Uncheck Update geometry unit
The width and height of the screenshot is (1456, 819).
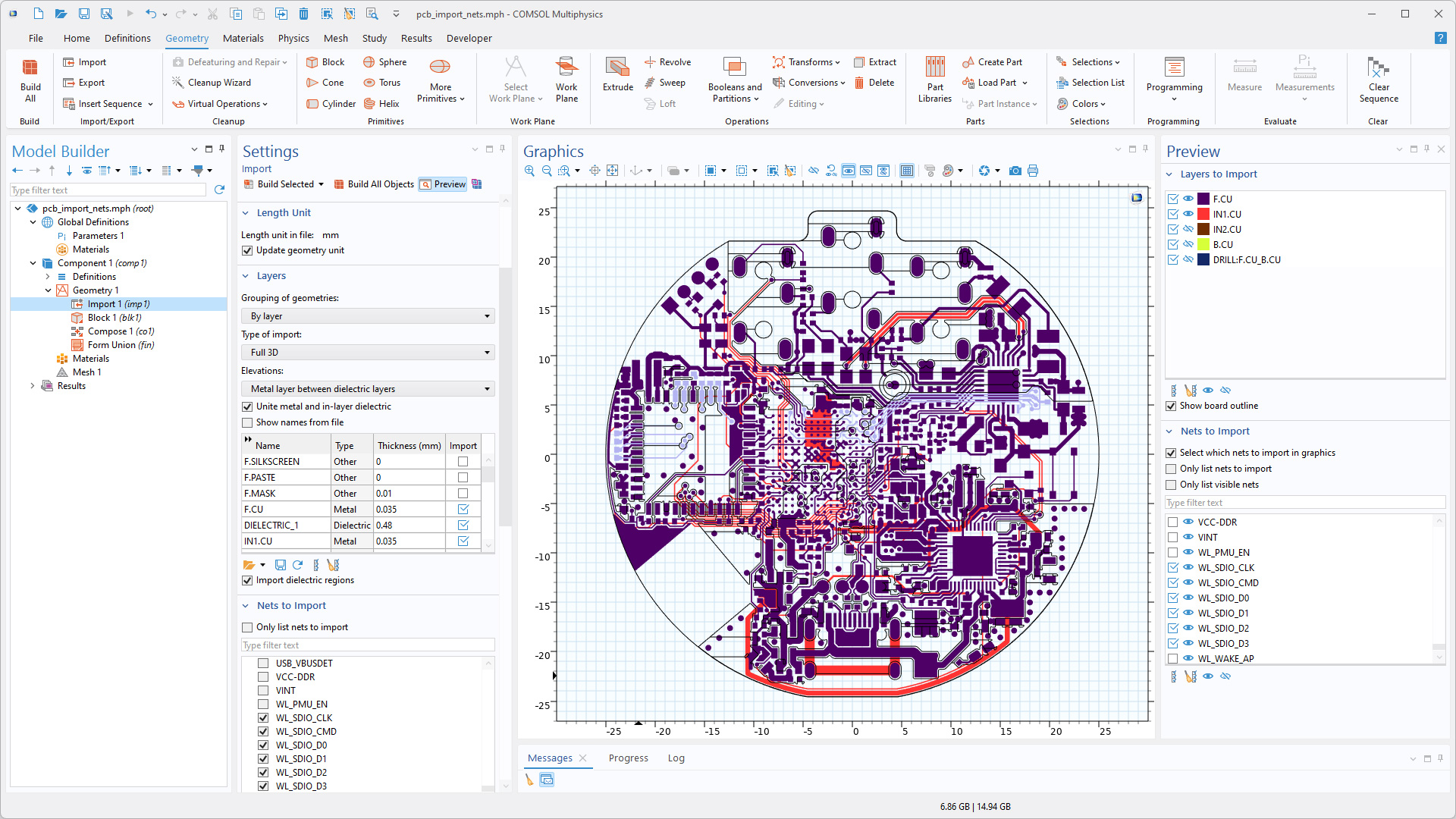click(x=247, y=250)
